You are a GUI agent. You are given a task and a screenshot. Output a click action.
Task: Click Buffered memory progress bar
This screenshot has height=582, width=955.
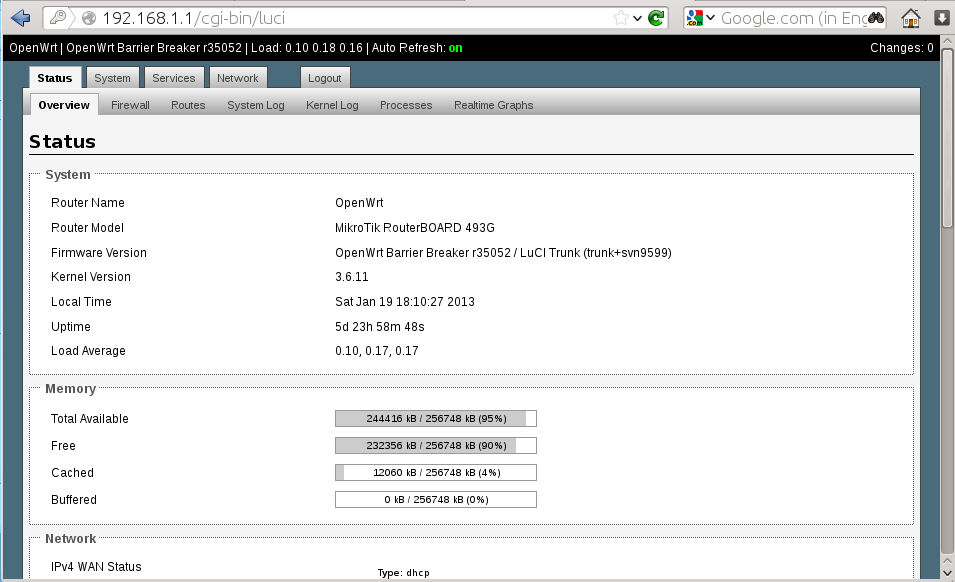(x=436, y=499)
